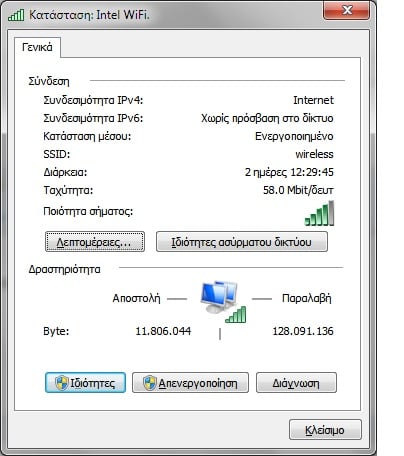The image size is (404, 456).
Task: Click the IPv4 connectivity Internet value
Action: [313, 100]
